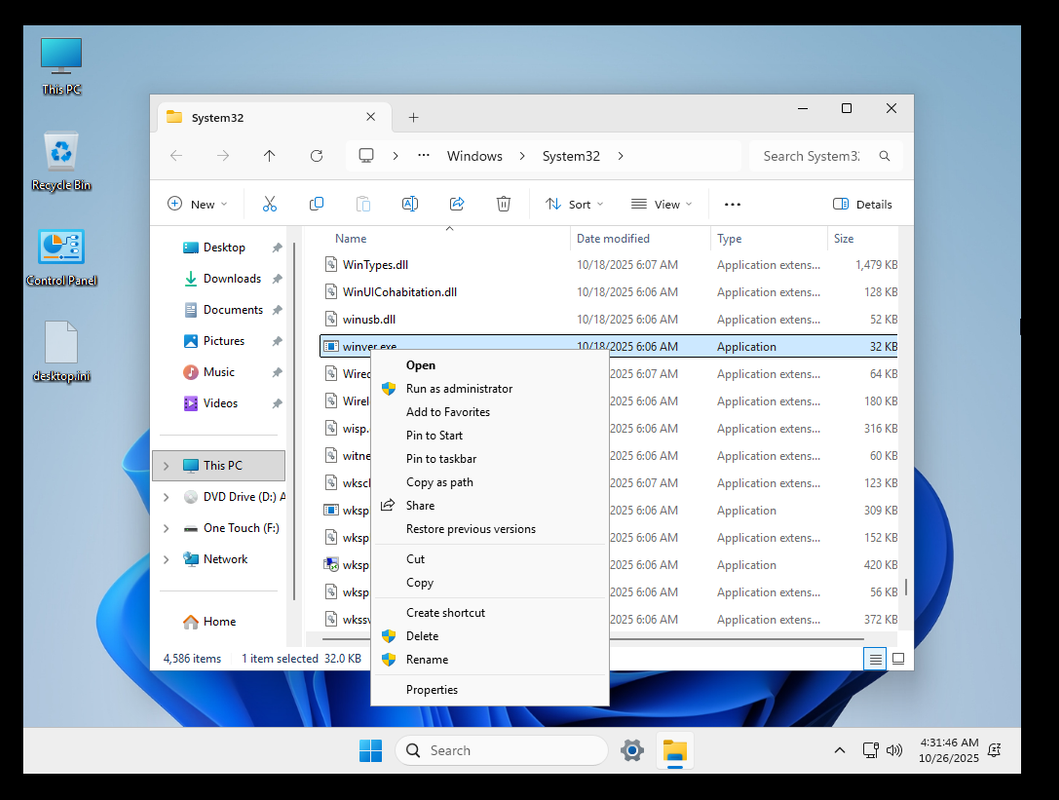The width and height of the screenshot is (1059, 800).
Task: Select the Control Panel desktop icon
Action: click(x=61, y=257)
